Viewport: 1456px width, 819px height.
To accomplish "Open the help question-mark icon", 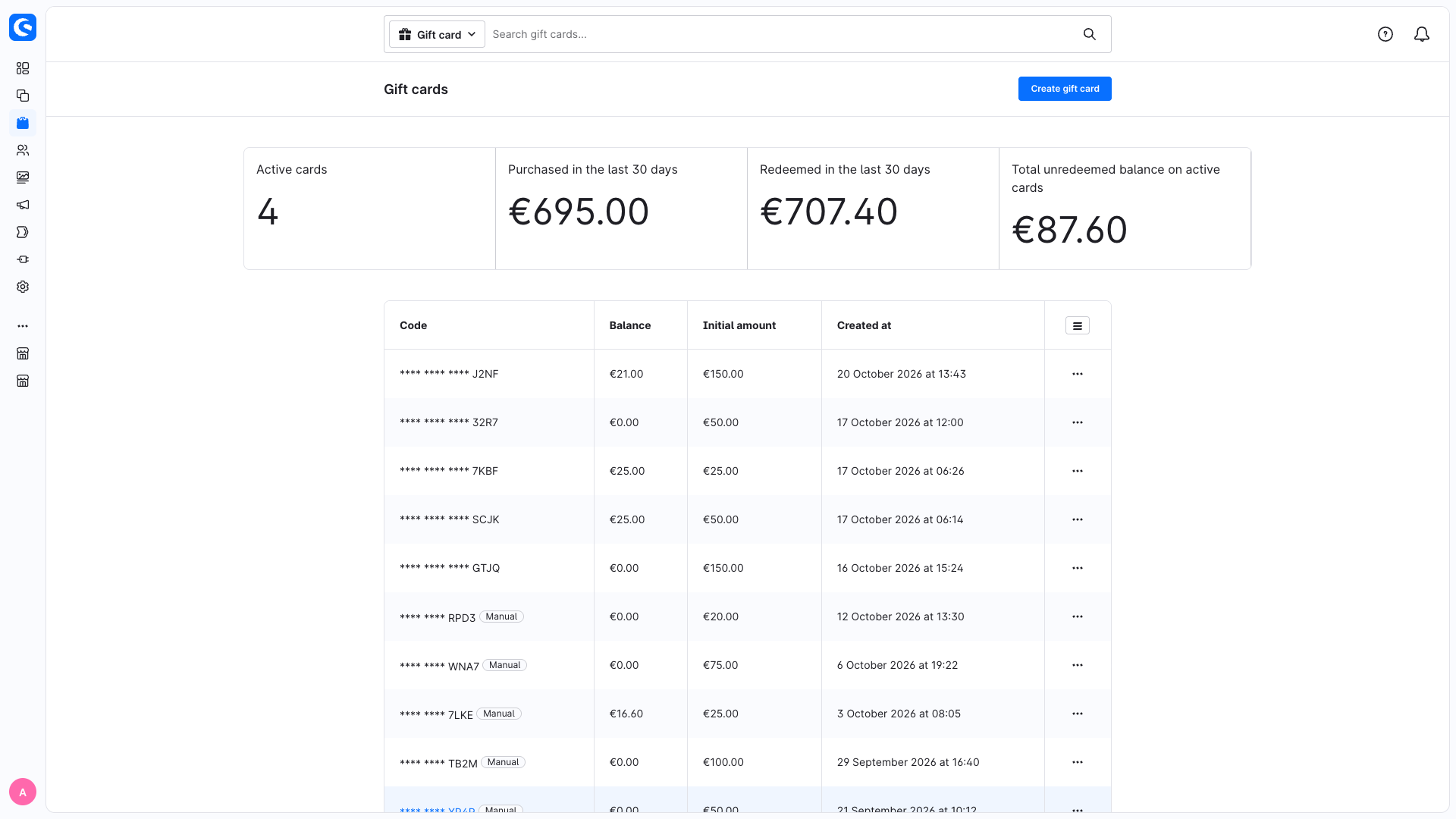I will pos(1385,34).
